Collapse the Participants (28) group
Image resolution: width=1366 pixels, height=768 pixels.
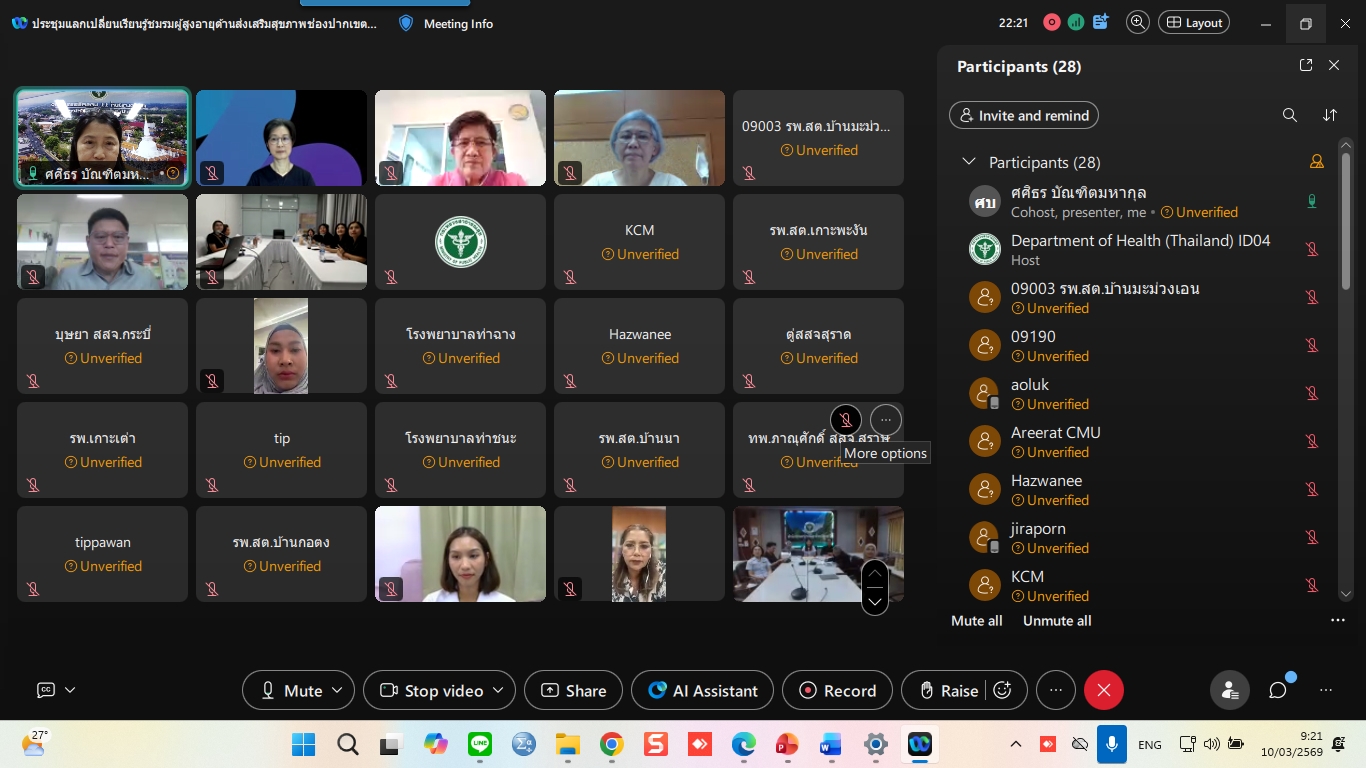tap(968, 162)
